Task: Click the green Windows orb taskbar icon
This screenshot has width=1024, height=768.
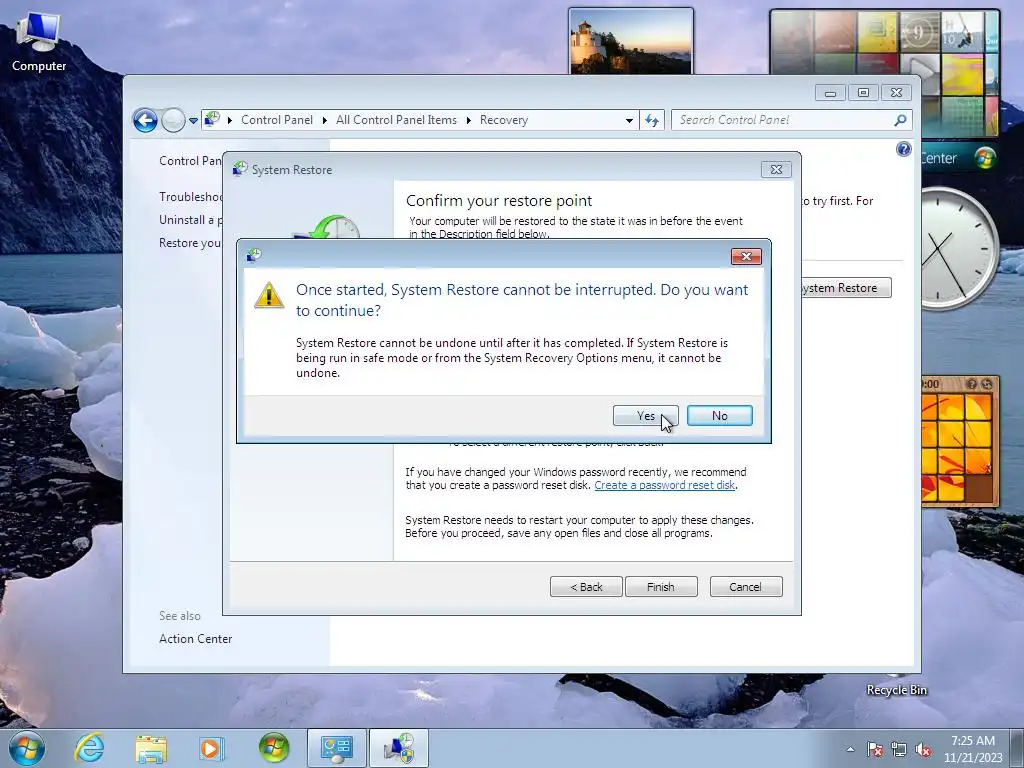Action: point(274,748)
